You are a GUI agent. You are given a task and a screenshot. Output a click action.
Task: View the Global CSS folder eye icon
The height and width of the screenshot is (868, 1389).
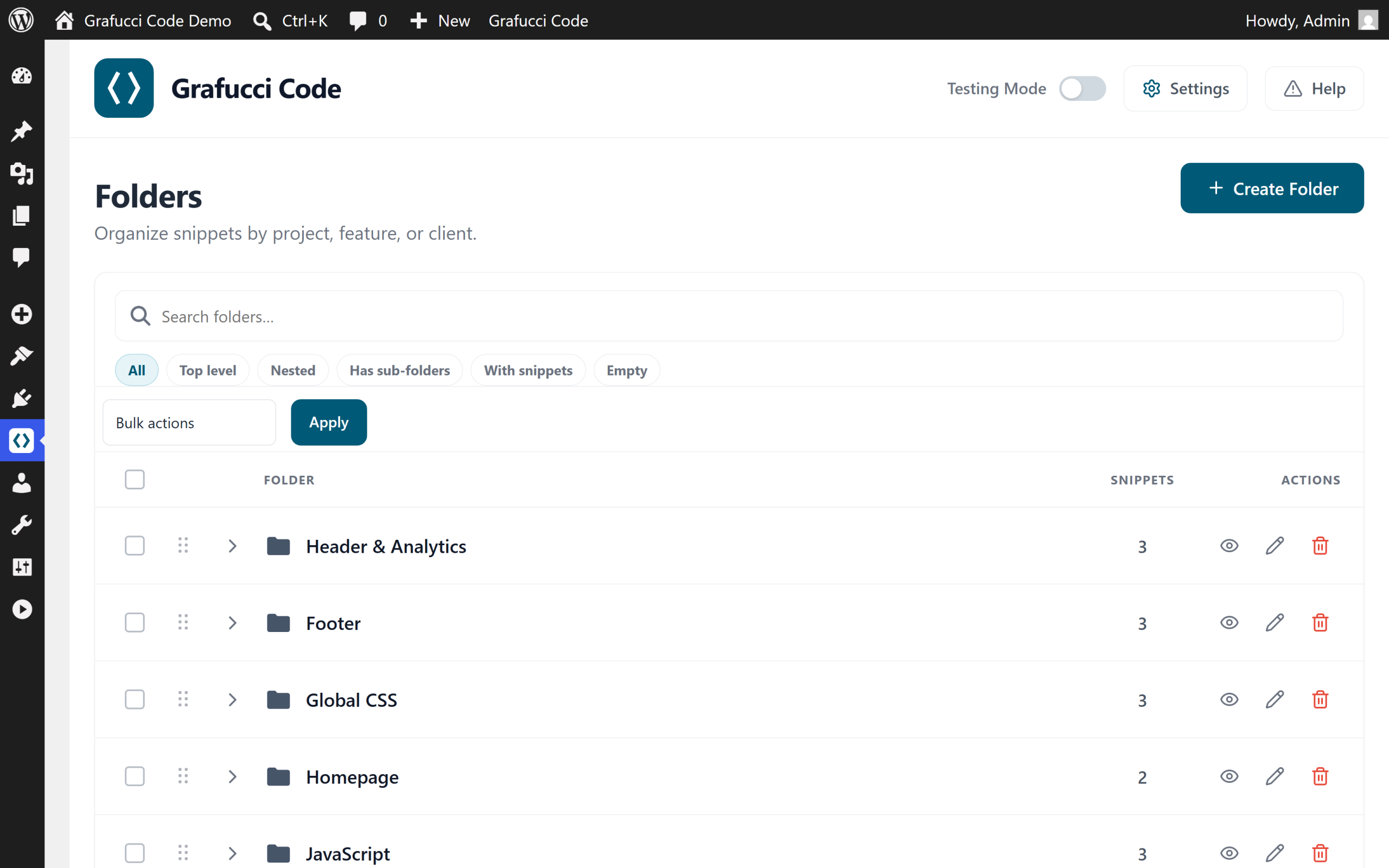[x=1229, y=699]
